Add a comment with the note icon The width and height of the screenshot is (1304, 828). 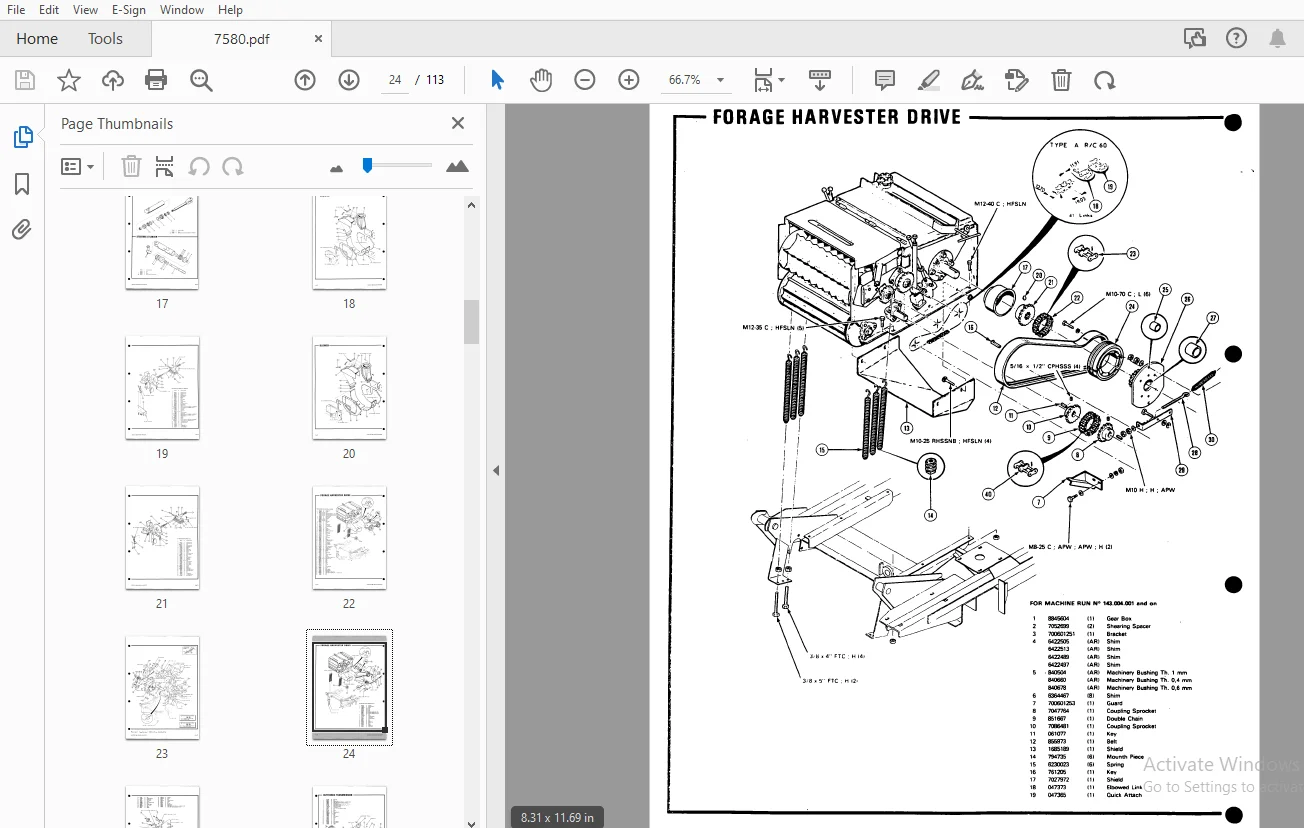[x=885, y=80]
